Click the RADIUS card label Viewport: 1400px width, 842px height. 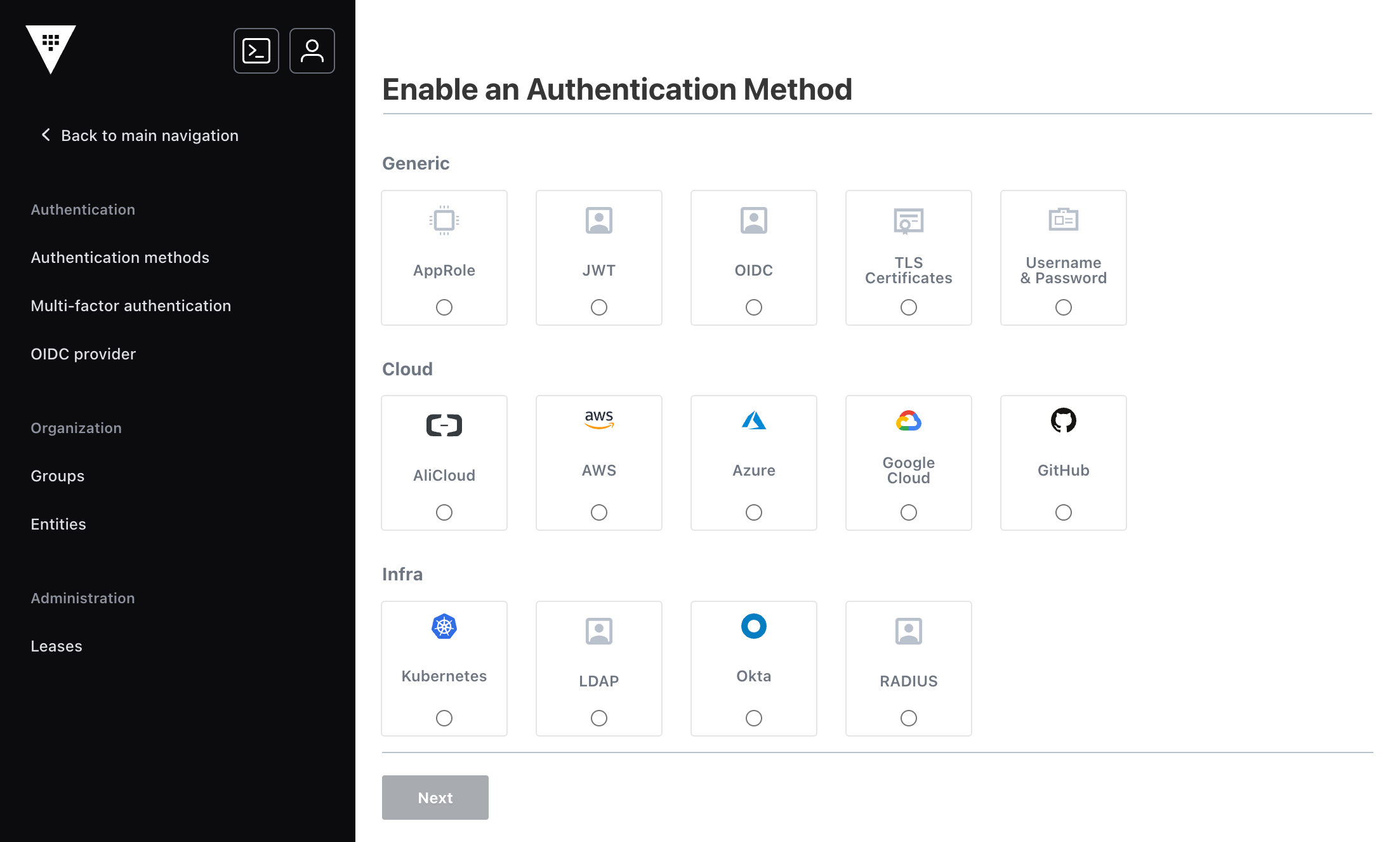(909, 681)
